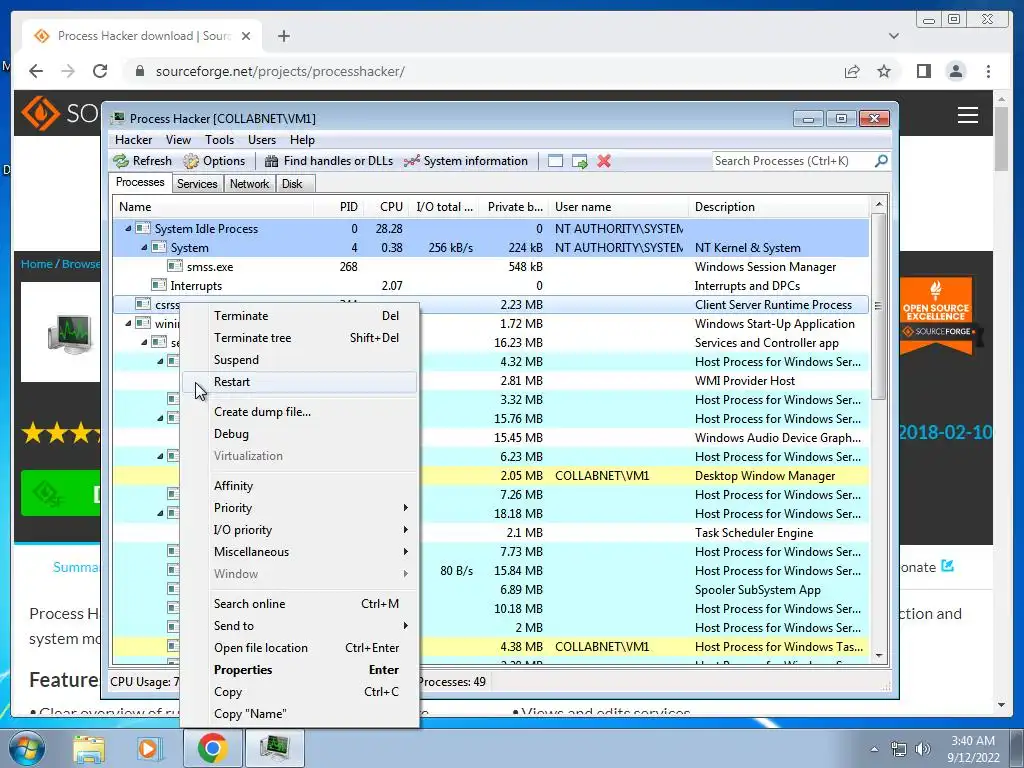Open Properties from context menu
The width and height of the screenshot is (1024, 768).
299,670
